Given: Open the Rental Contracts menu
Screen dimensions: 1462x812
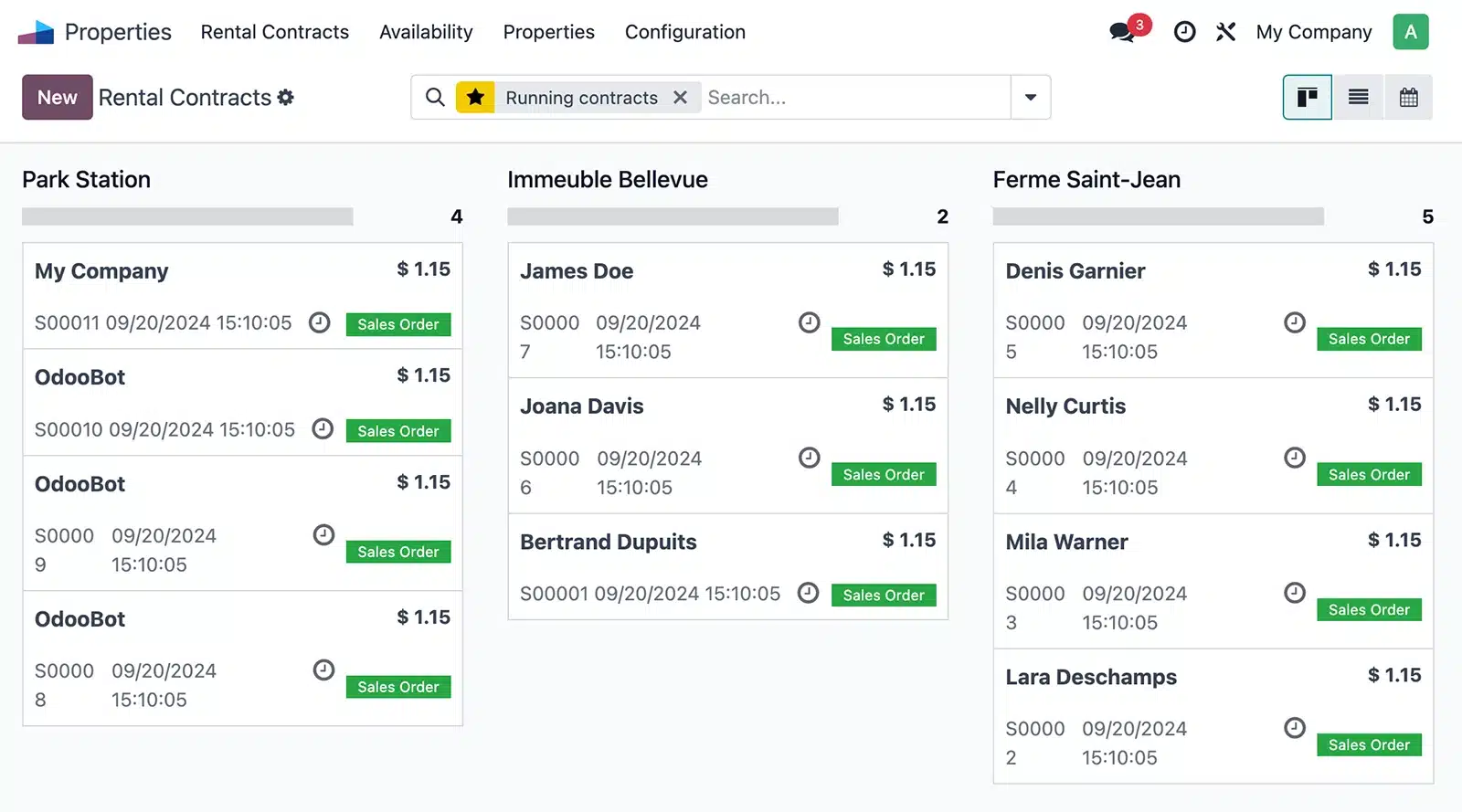Looking at the screenshot, I should [x=274, y=32].
